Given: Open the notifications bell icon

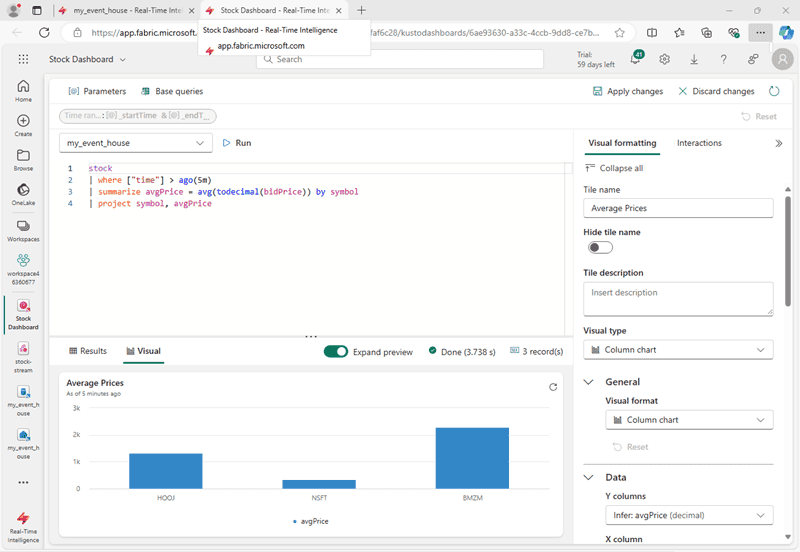Looking at the screenshot, I should coord(637,59).
